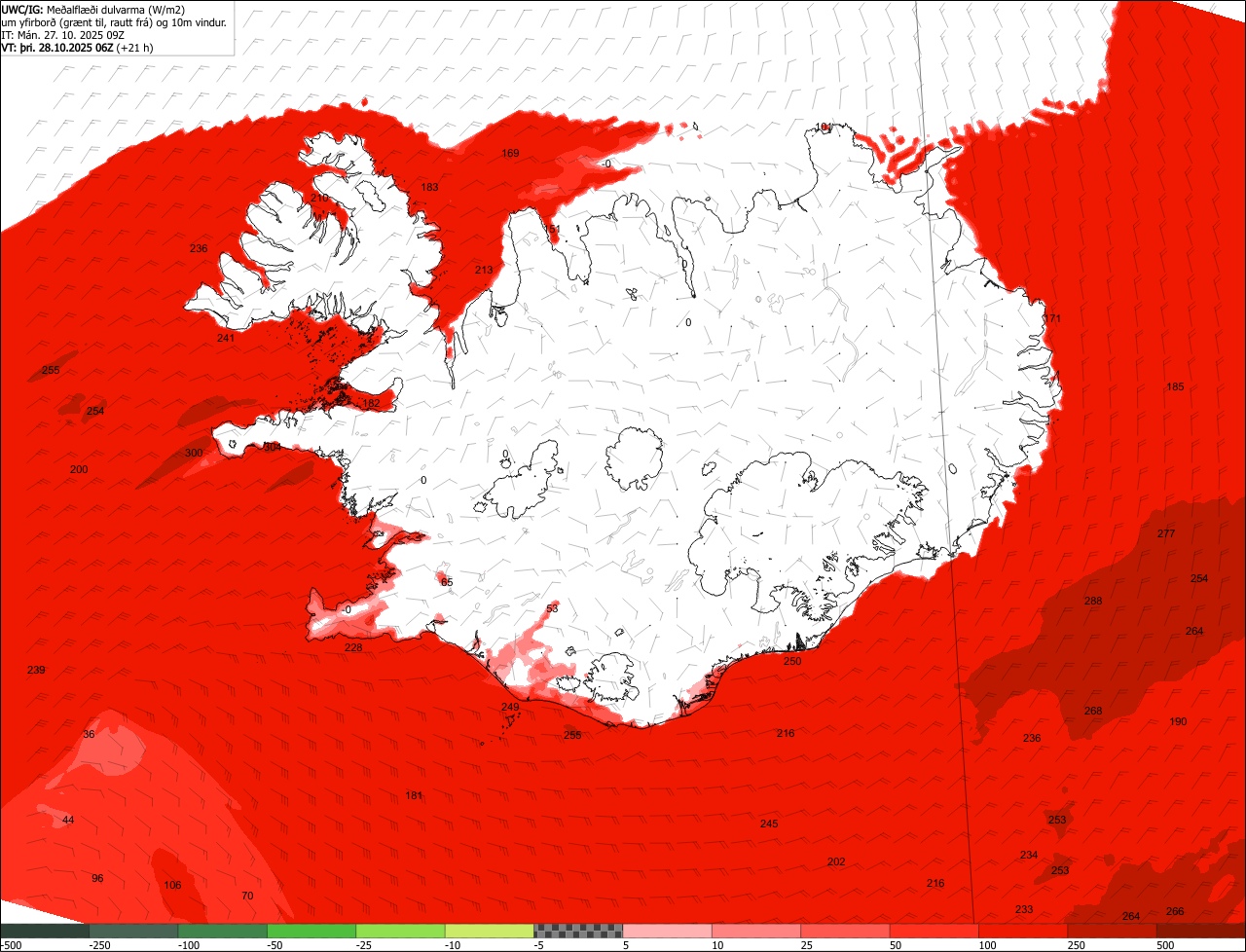Click the map value "200" off the west coast
Screen dimensions: 1246x952
(x=79, y=469)
